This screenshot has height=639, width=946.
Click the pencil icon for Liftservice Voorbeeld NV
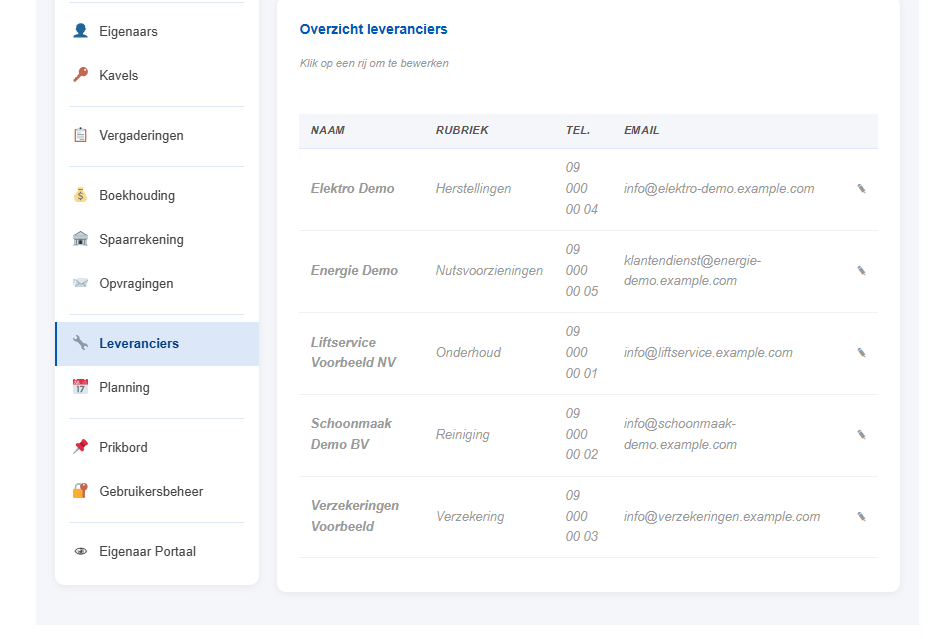[x=862, y=352]
